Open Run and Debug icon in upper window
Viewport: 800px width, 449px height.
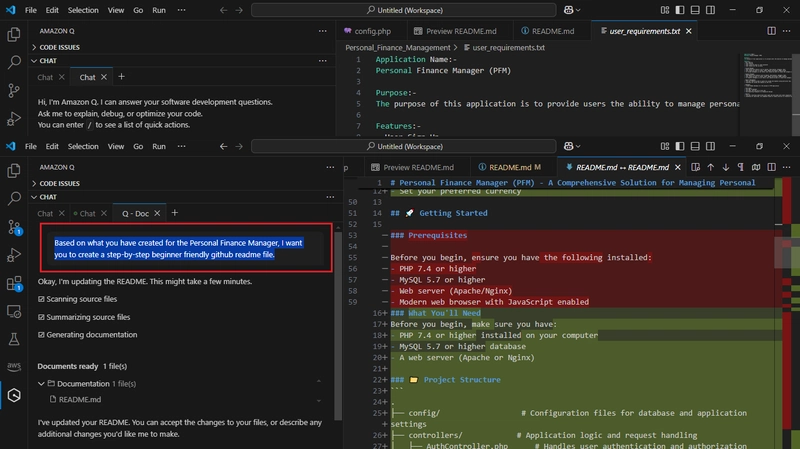pyautogui.click(x=14, y=118)
